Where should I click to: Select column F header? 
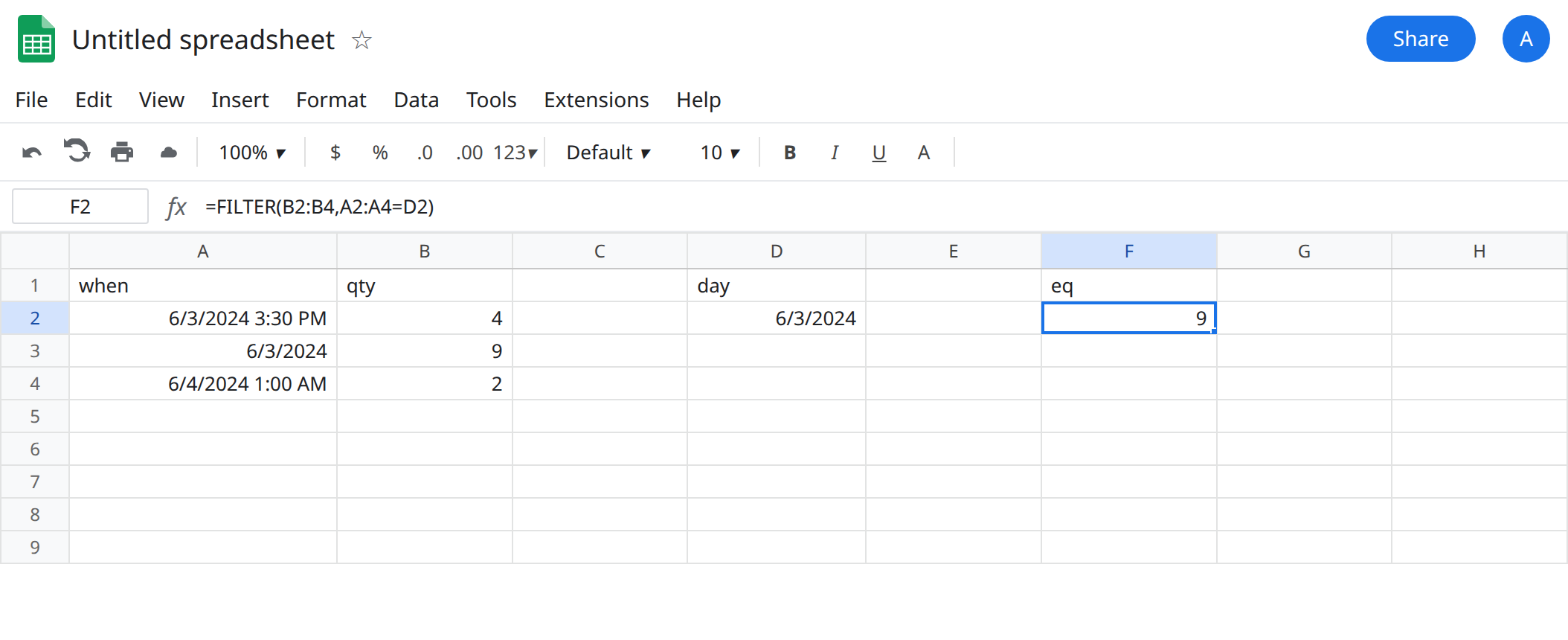pyautogui.click(x=1129, y=252)
